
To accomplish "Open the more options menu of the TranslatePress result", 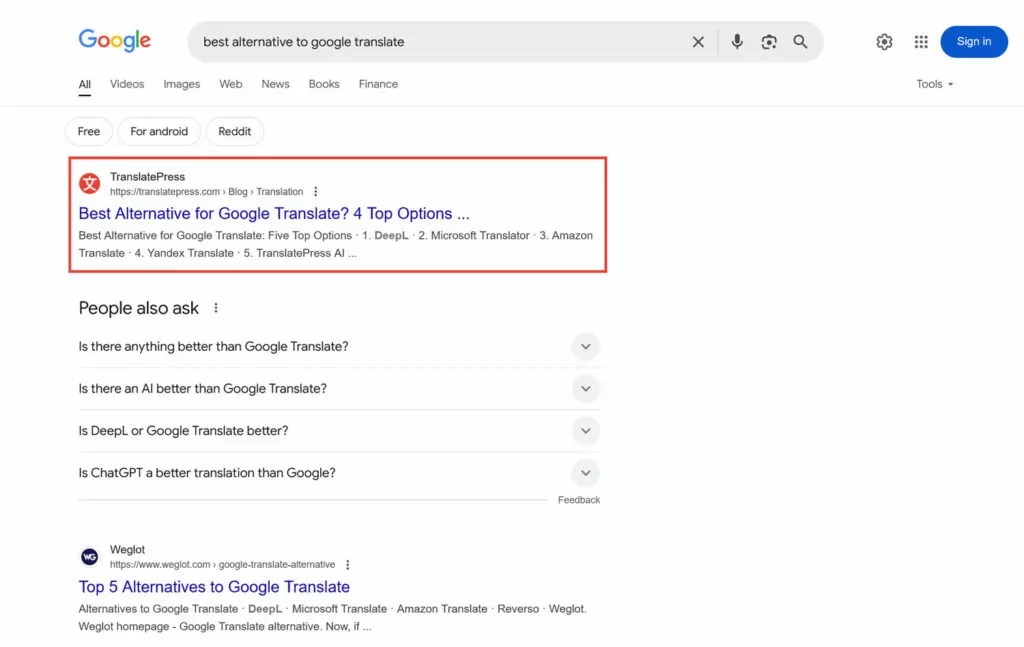I will [x=315, y=191].
